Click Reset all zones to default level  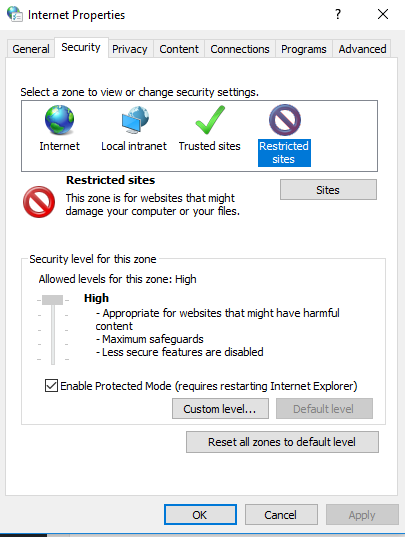click(x=282, y=442)
